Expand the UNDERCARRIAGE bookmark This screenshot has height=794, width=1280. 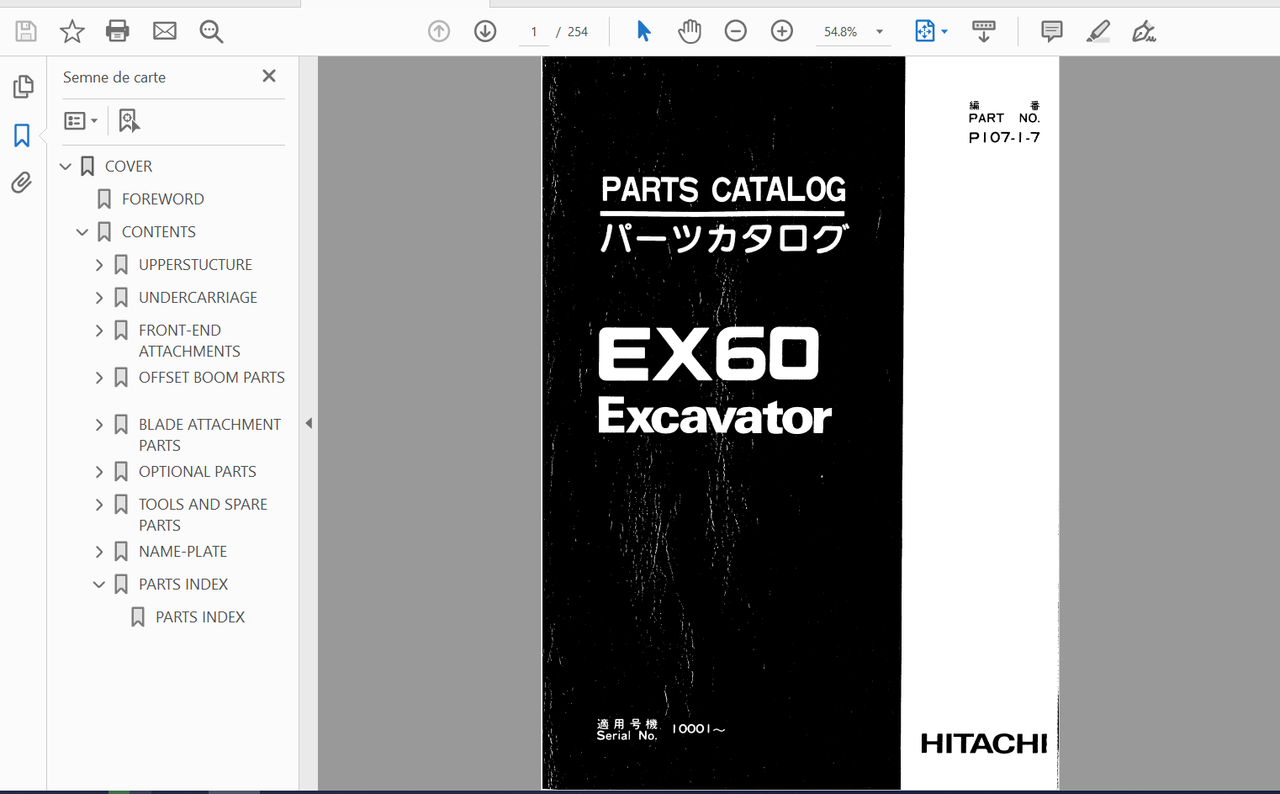point(99,298)
